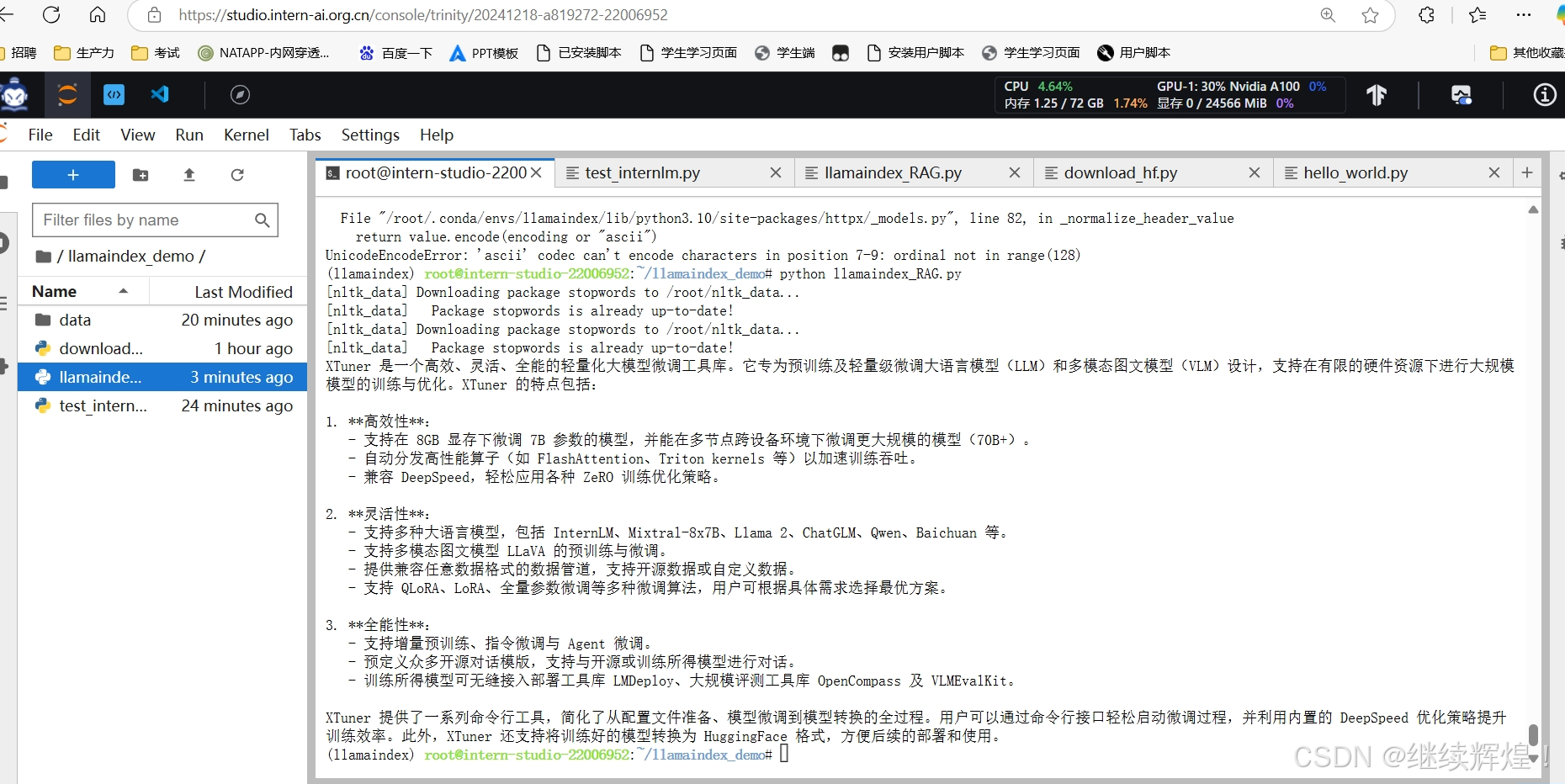1565x784 pixels.
Task: Open the browser more options menu
Action: (1524, 14)
